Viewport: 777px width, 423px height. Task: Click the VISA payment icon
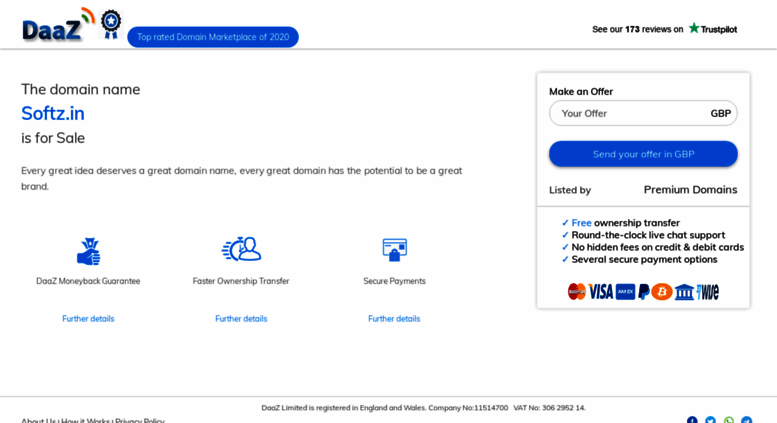click(x=601, y=292)
